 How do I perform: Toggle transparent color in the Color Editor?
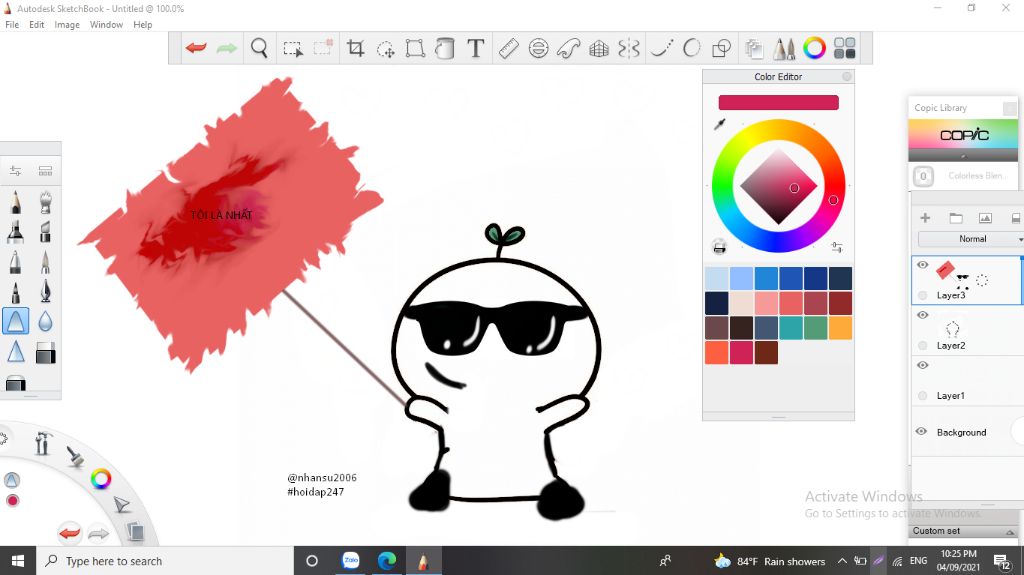point(719,247)
